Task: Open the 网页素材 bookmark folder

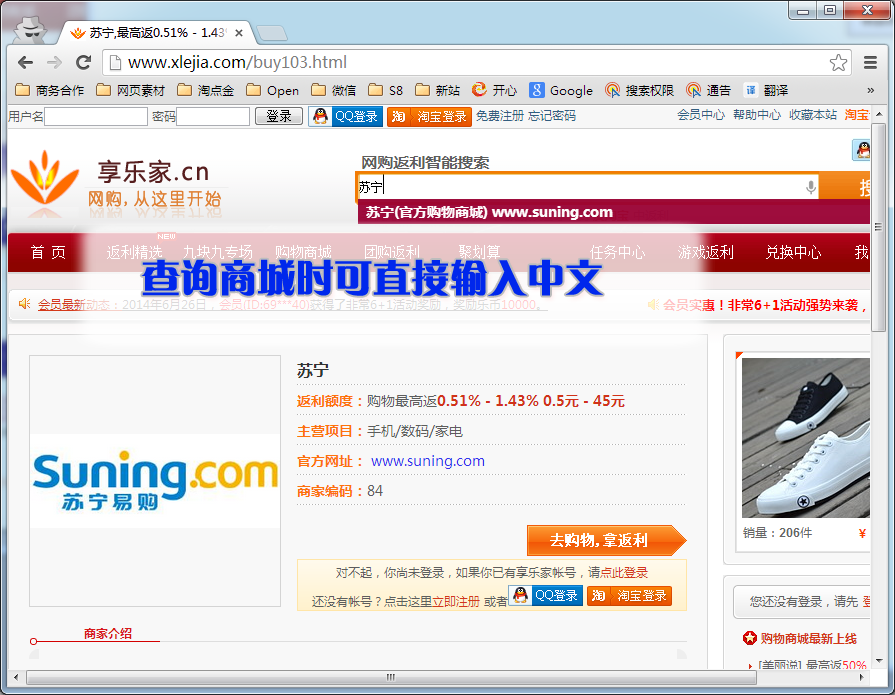Action: [131, 90]
